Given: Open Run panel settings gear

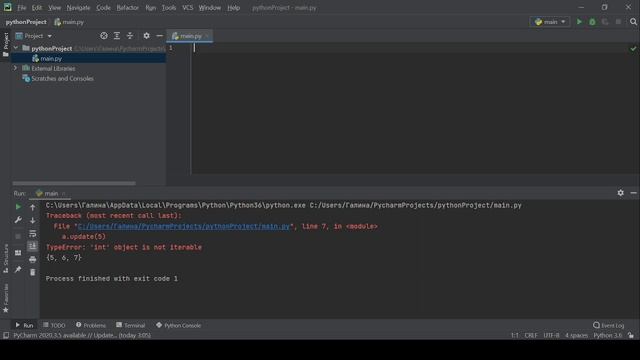Looking at the screenshot, I should click(620, 193).
